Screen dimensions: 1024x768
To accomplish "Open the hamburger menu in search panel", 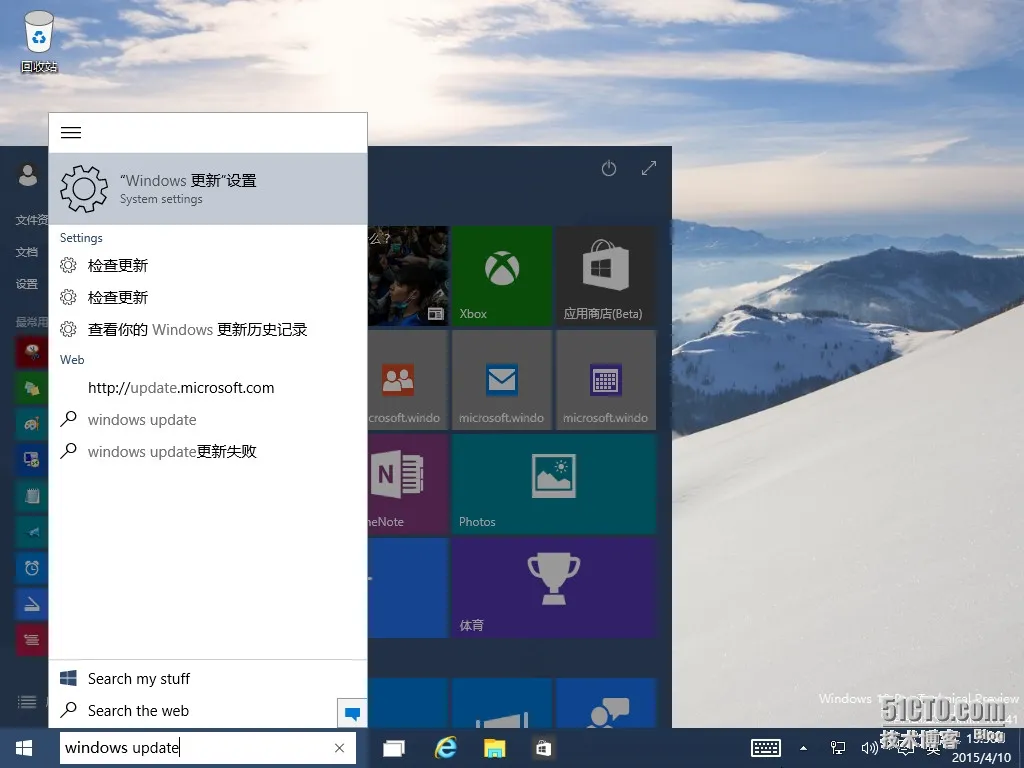I will pyautogui.click(x=71, y=133).
